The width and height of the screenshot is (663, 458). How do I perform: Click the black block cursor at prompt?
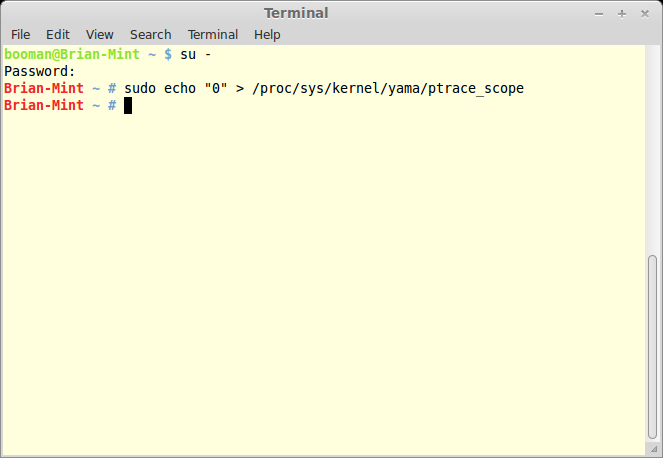[128, 105]
